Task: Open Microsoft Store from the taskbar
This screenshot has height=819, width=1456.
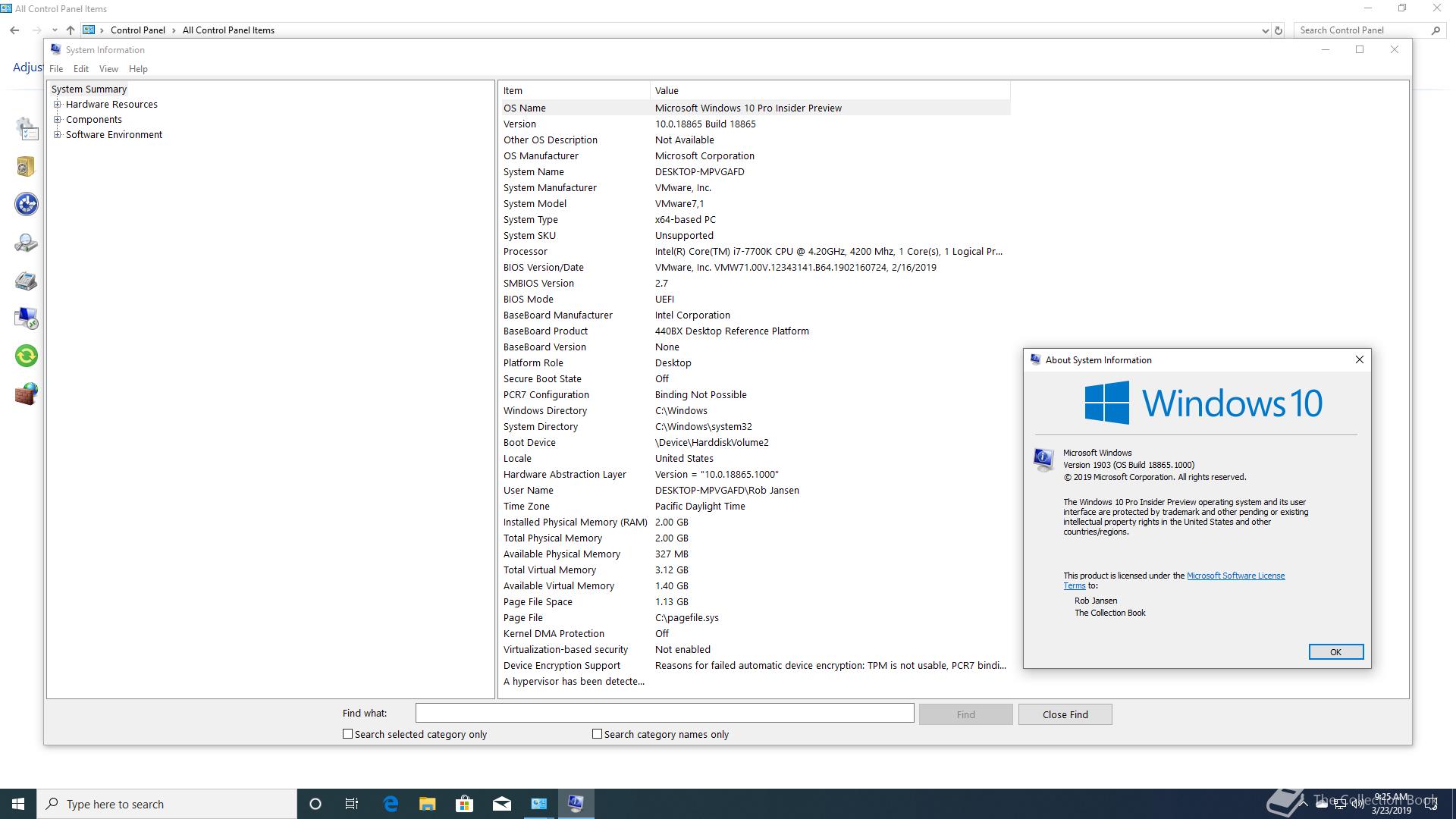Action: click(464, 804)
